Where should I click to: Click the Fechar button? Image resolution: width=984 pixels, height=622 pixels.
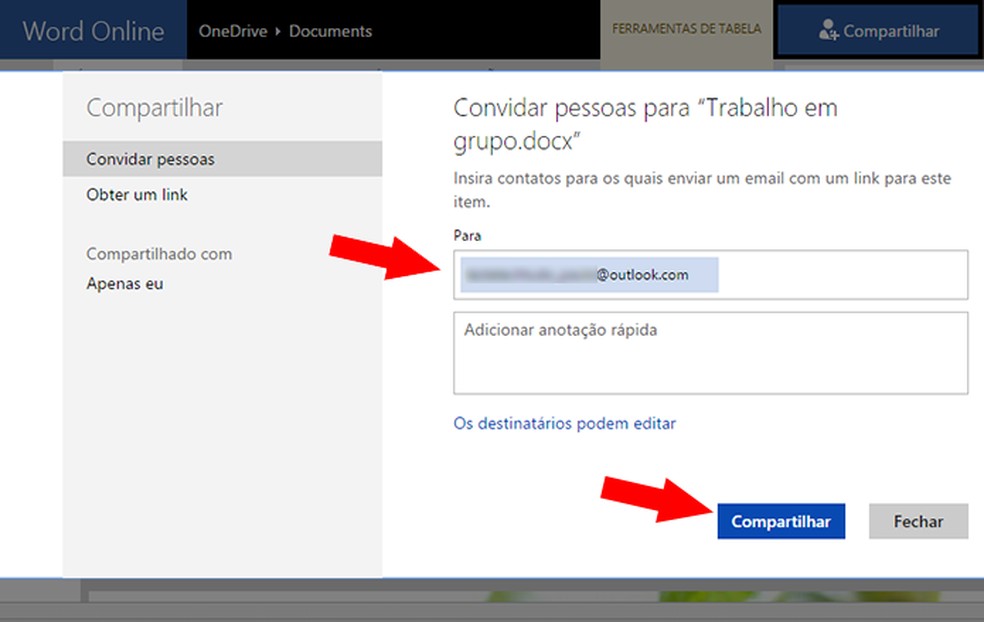click(918, 521)
